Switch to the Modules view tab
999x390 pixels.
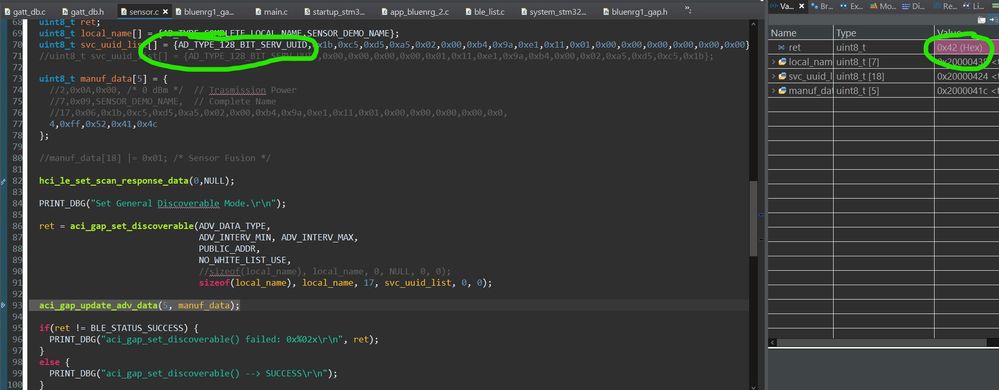tap(882, 6)
